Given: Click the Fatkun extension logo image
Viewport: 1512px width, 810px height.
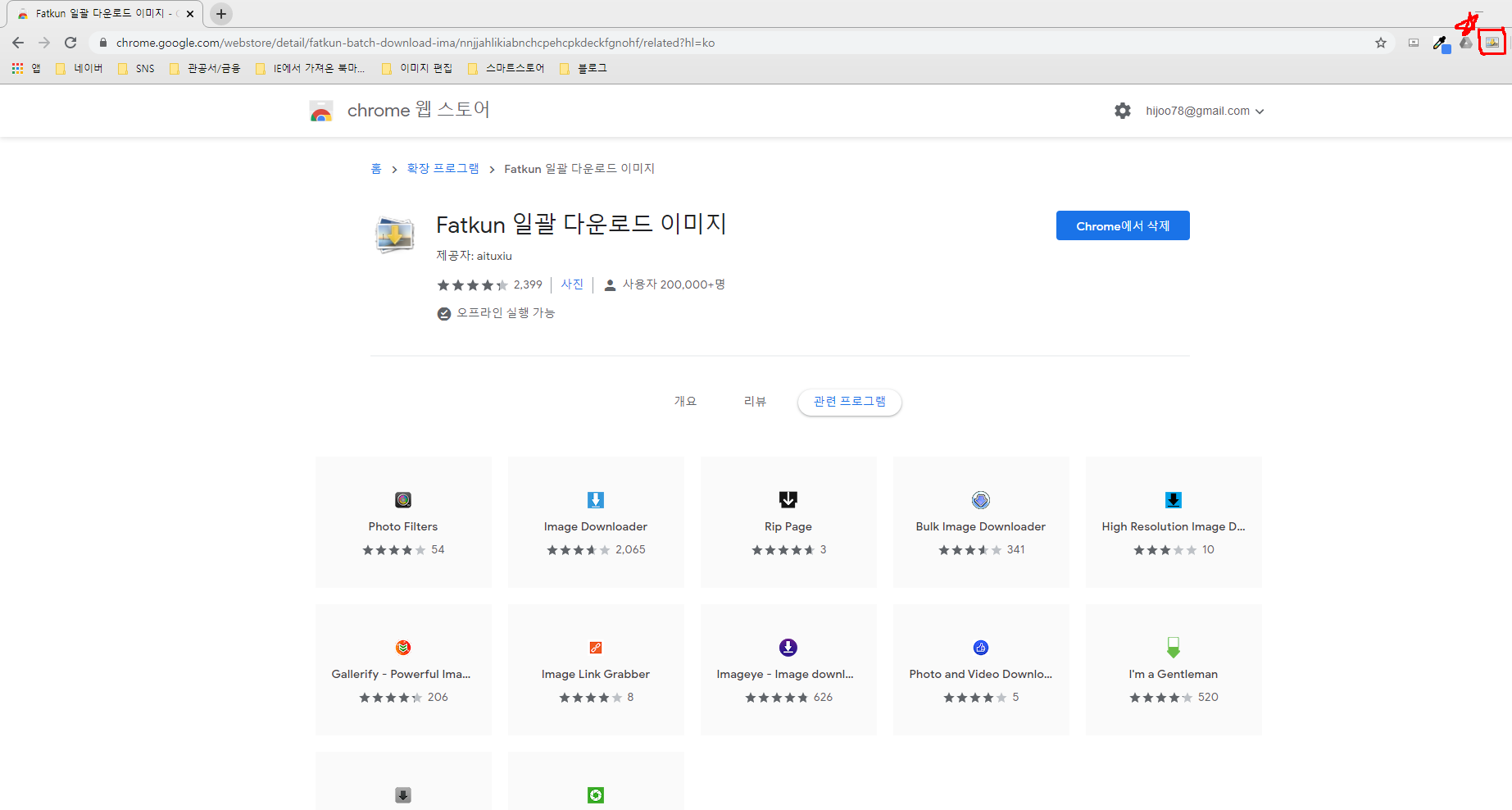Looking at the screenshot, I should pos(395,234).
